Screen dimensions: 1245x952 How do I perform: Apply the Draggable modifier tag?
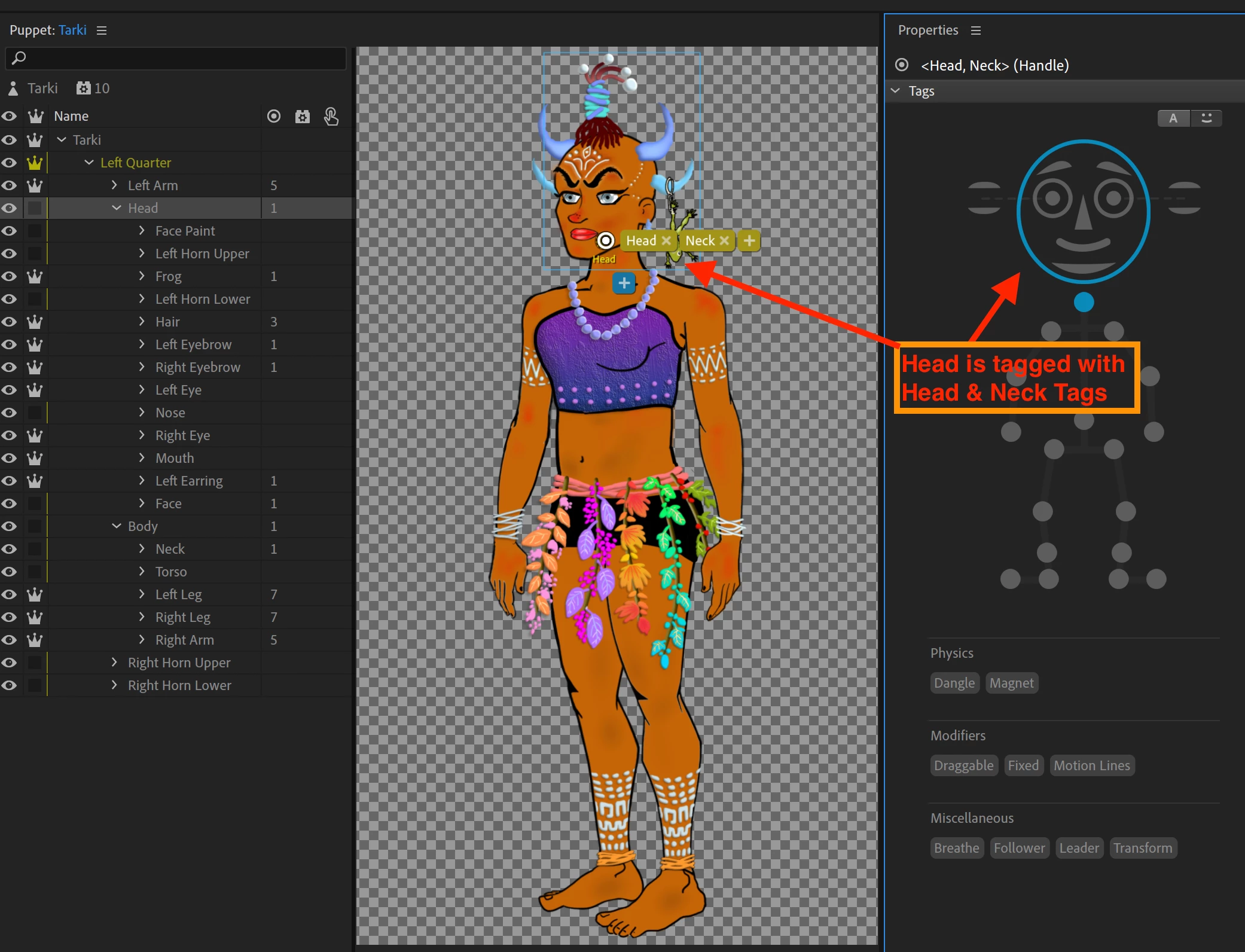pos(963,765)
